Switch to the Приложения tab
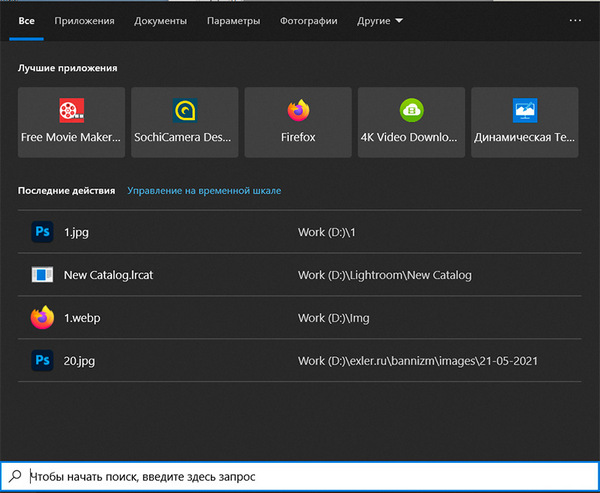This screenshot has height=493, width=600. 84,20
